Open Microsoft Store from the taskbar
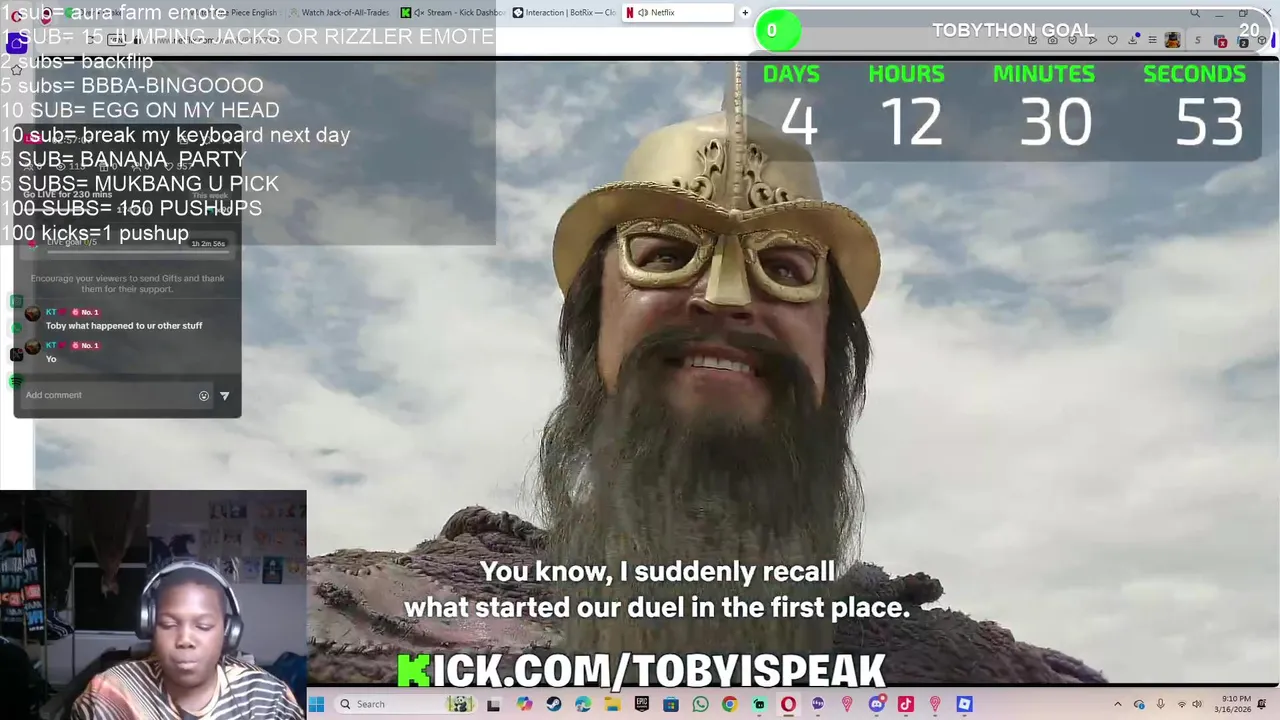 click(x=671, y=705)
